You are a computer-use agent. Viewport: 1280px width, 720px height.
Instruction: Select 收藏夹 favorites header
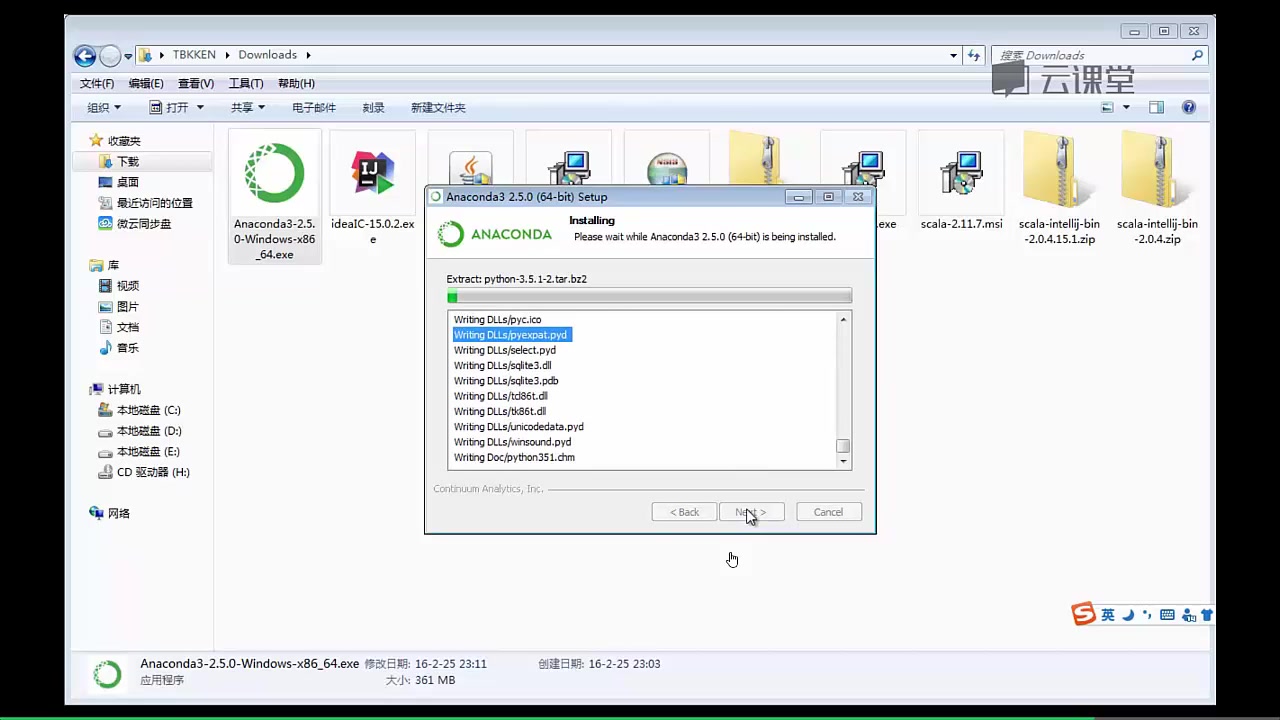[124, 141]
